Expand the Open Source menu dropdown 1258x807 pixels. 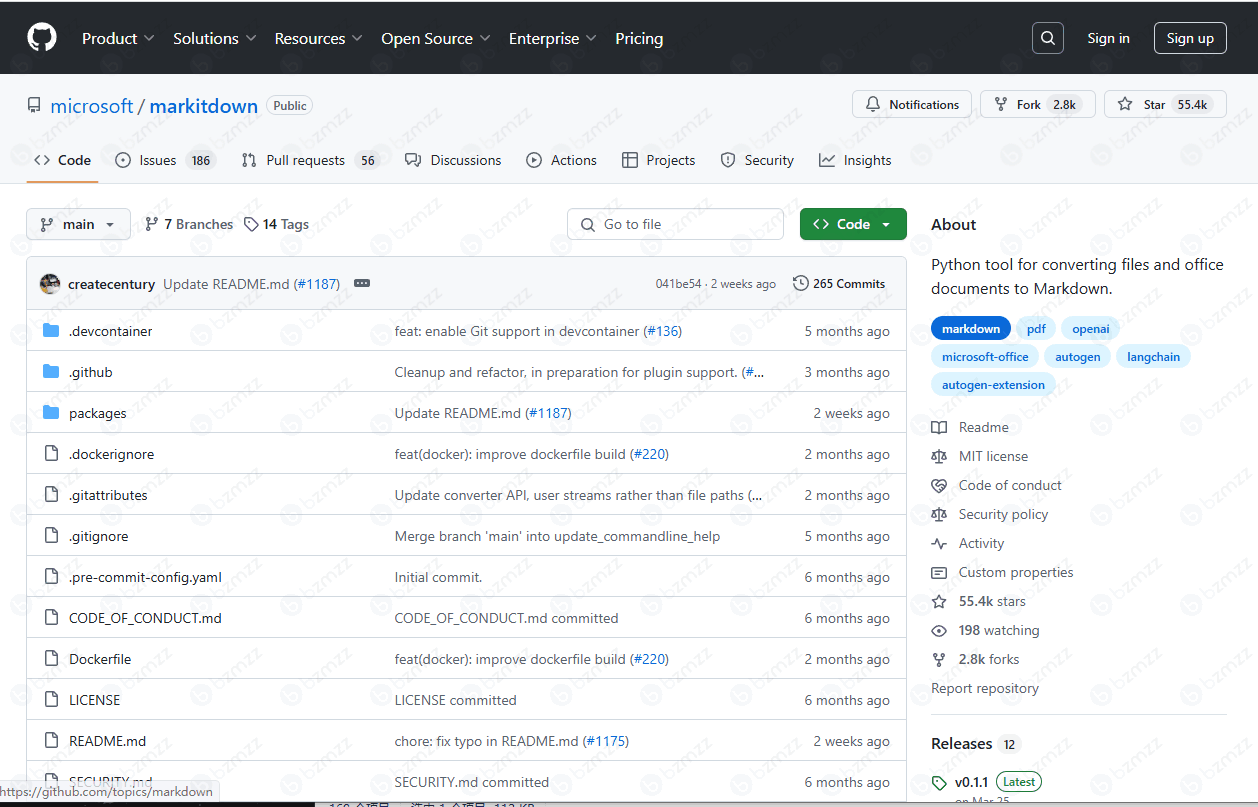[436, 38]
